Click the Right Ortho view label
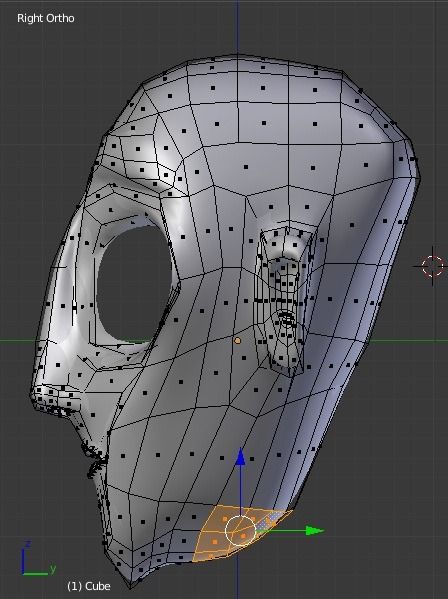Image resolution: width=448 pixels, height=599 pixels. coord(46,18)
